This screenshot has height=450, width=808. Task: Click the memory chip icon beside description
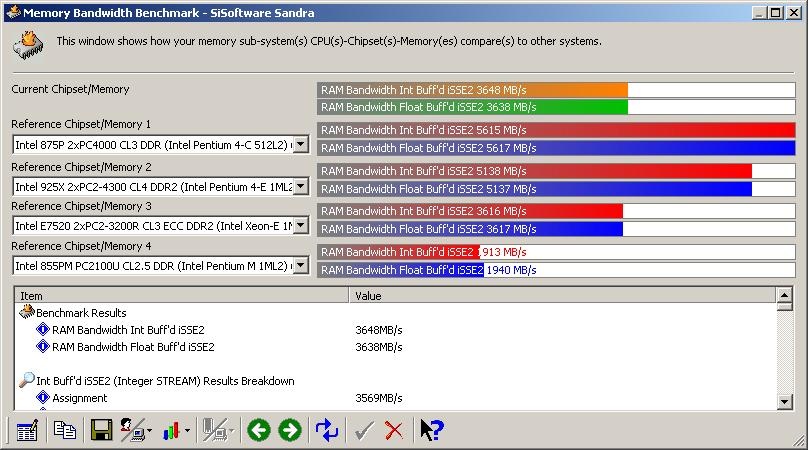[28, 45]
